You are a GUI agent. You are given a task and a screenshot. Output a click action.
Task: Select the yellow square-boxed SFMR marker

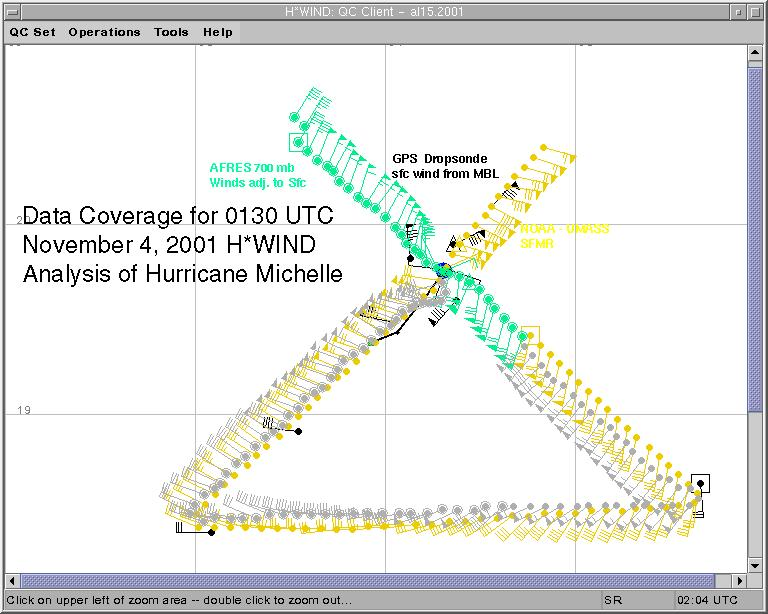(x=531, y=335)
